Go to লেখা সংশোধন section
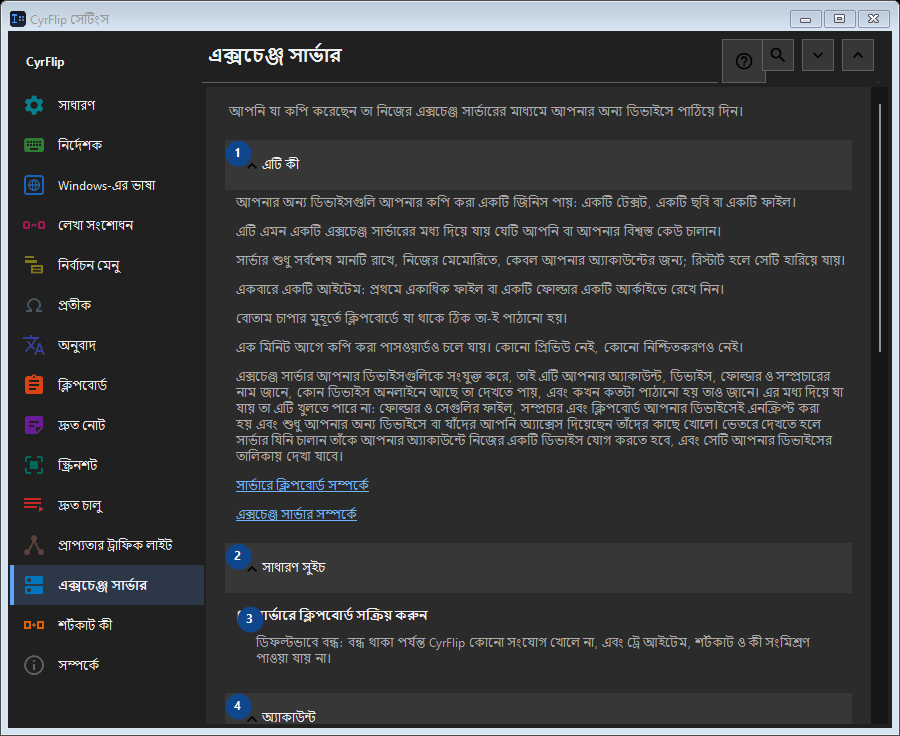This screenshot has height=736, width=900. (107, 225)
